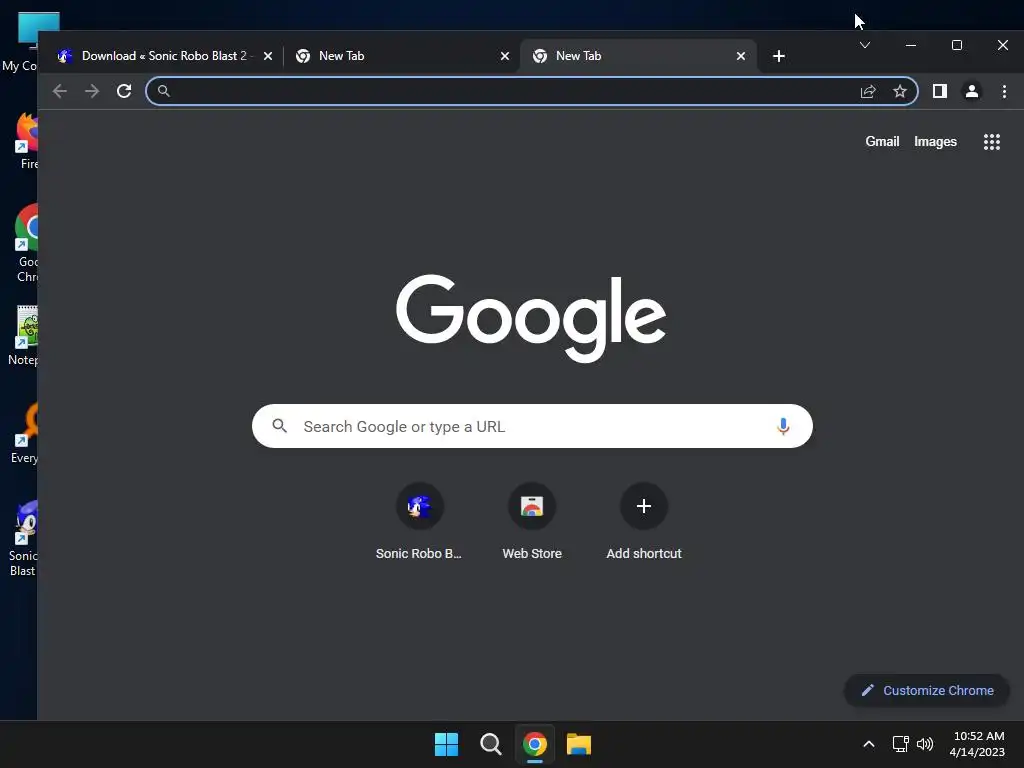Viewport: 1024px width, 768px height.
Task: Open the Images link
Action: [935, 142]
